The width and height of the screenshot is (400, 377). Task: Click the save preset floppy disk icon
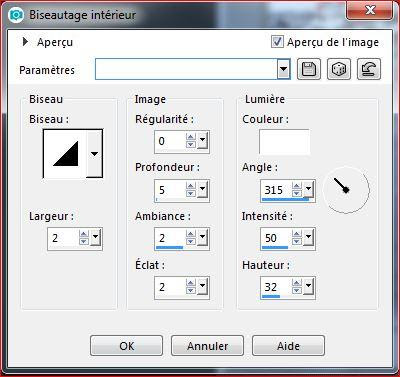(309, 69)
